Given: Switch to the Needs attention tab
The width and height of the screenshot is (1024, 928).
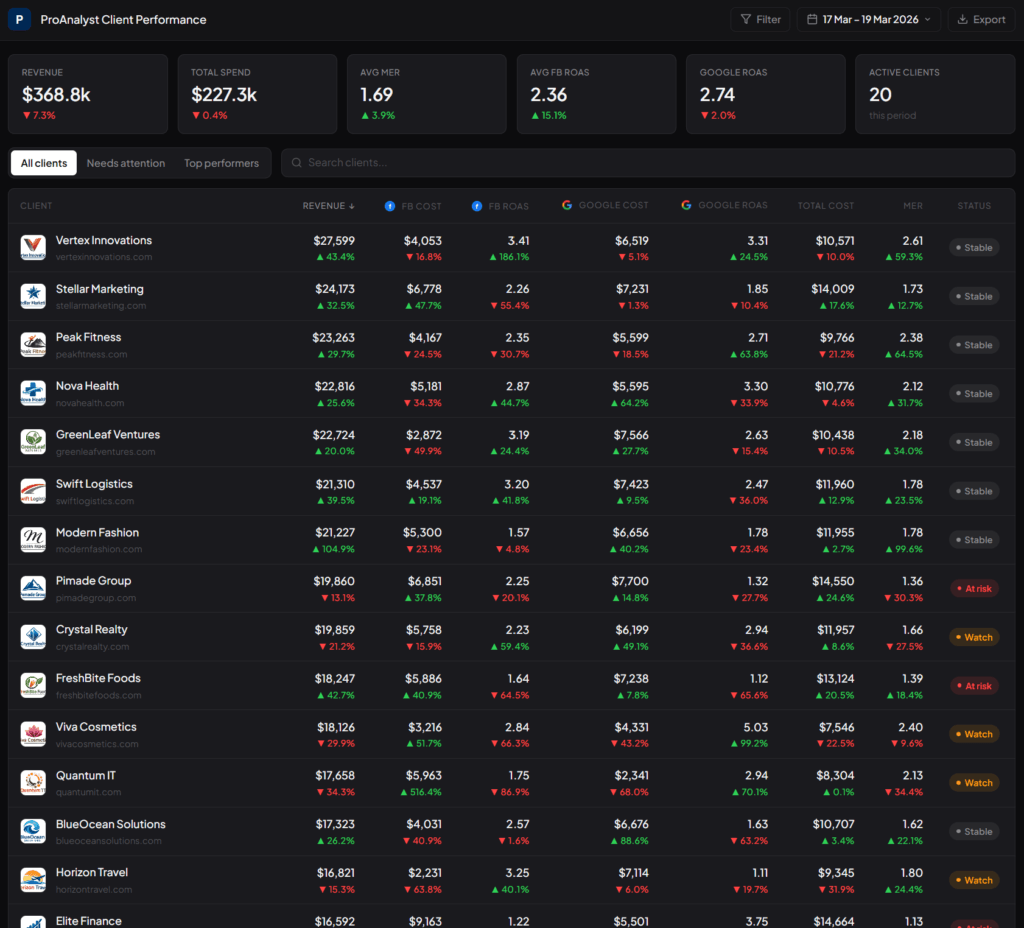Looking at the screenshot, I should click(126, 163).
